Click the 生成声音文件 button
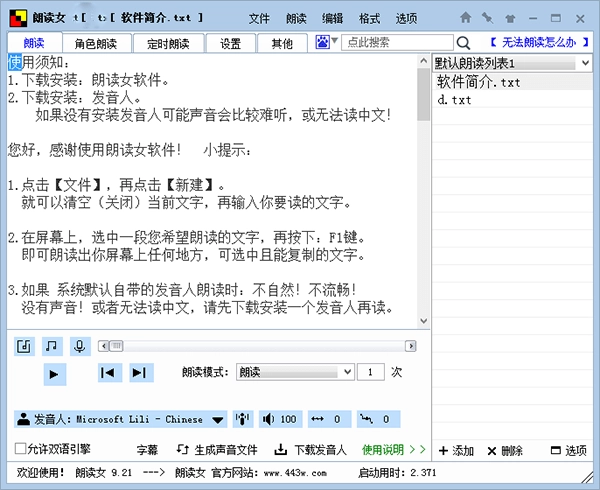 216,450
